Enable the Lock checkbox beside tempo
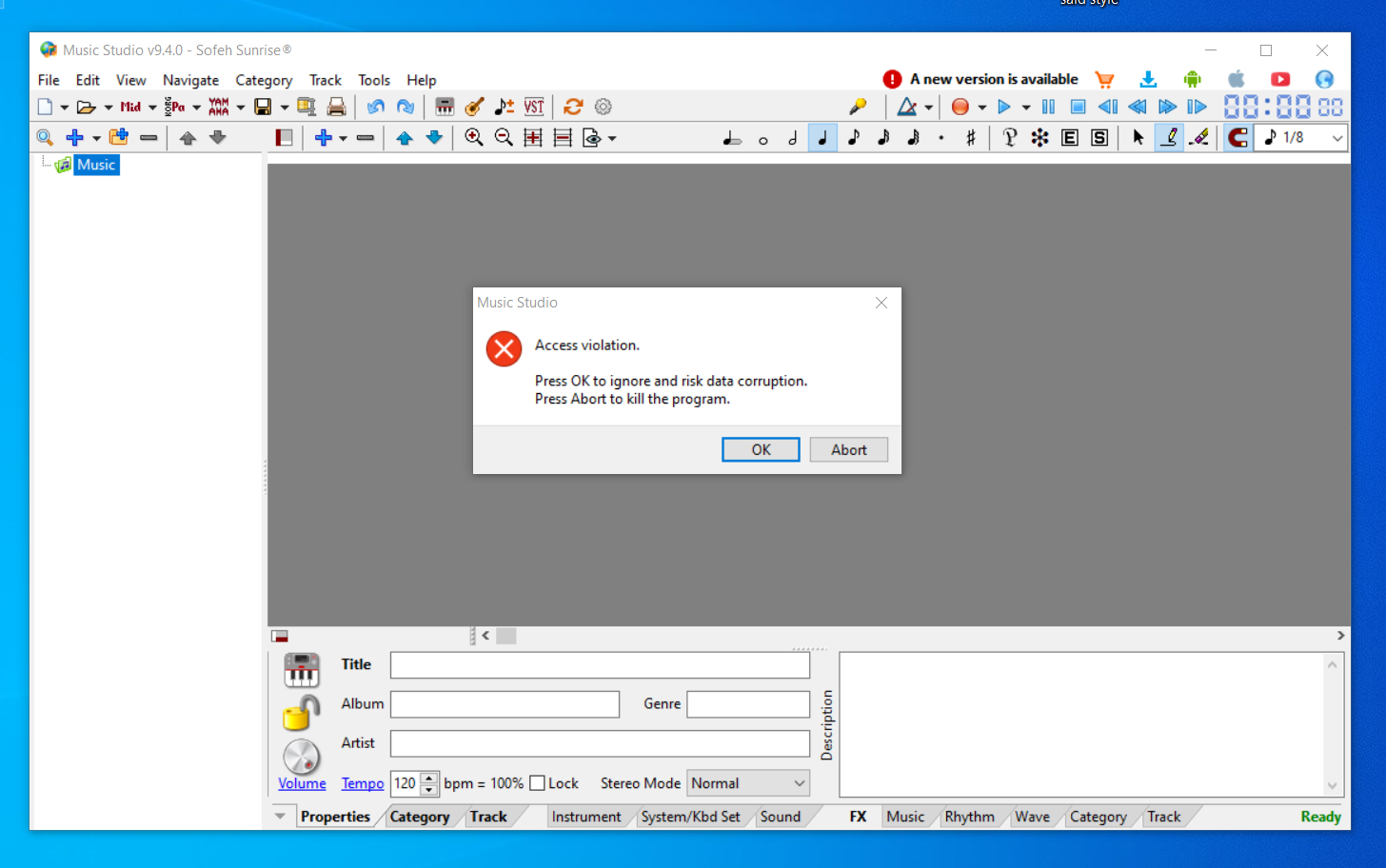 coord(538,783)
